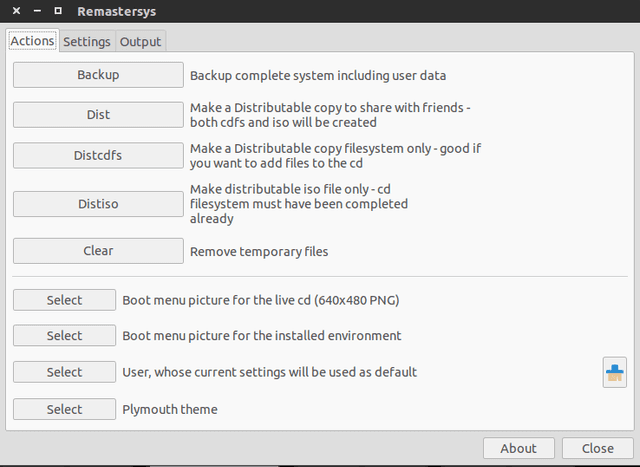The image size is (640, 467).
Task: Select boot menu picture for live cd
Action: coord(64,300)
